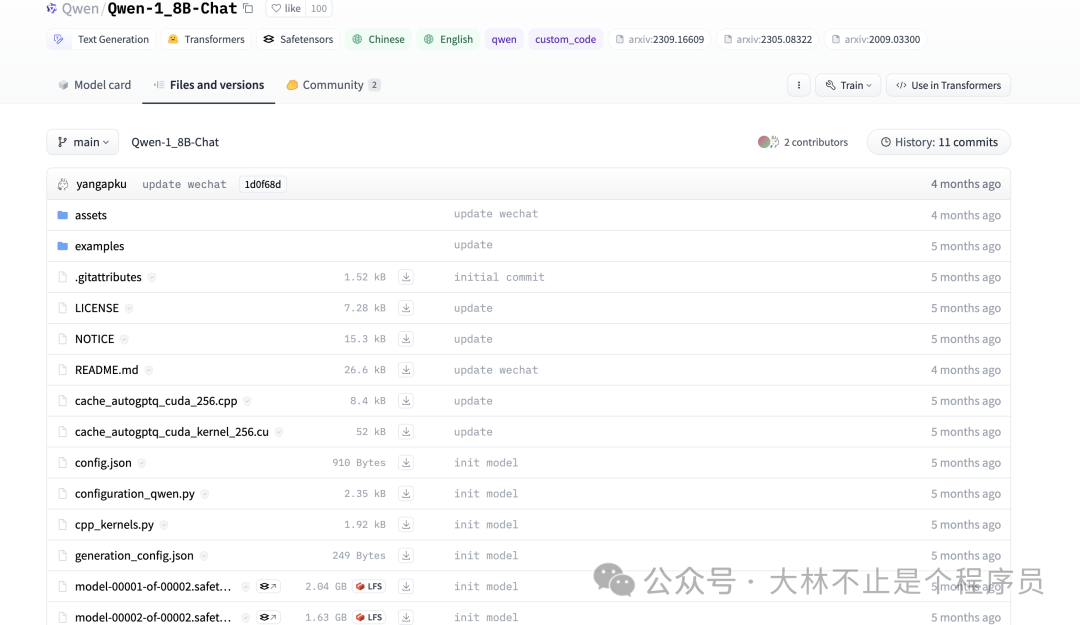
Task: Download the NOTICE file
Action: (x=406, y=339)
